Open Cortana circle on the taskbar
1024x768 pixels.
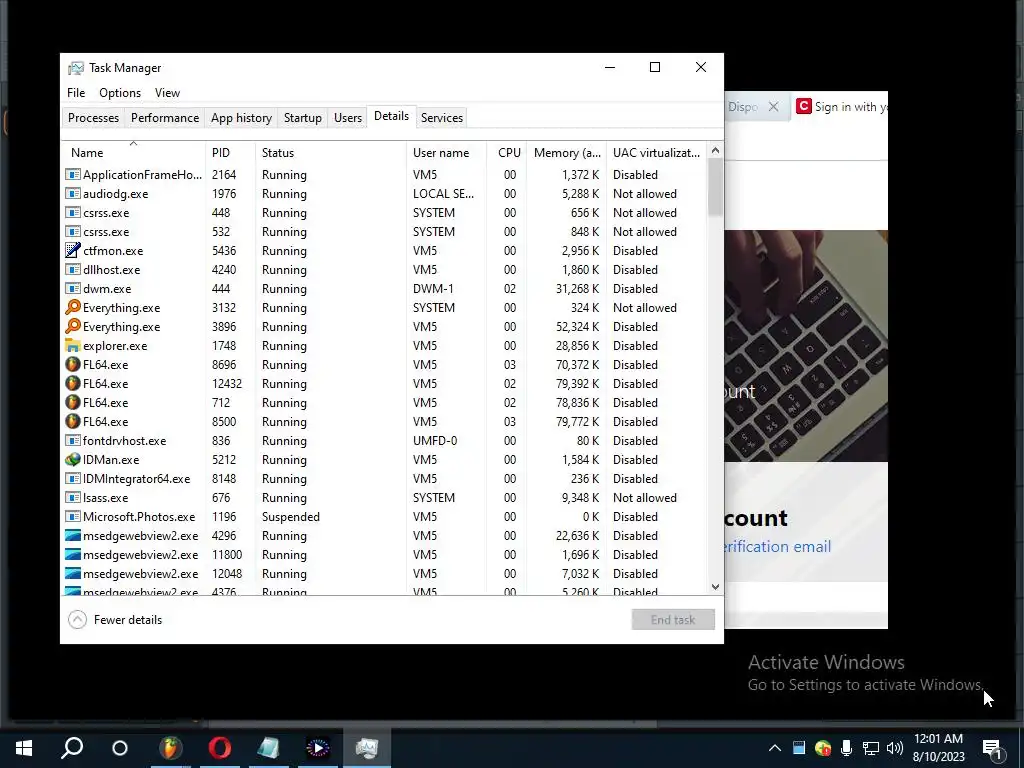tap(120, 748)
